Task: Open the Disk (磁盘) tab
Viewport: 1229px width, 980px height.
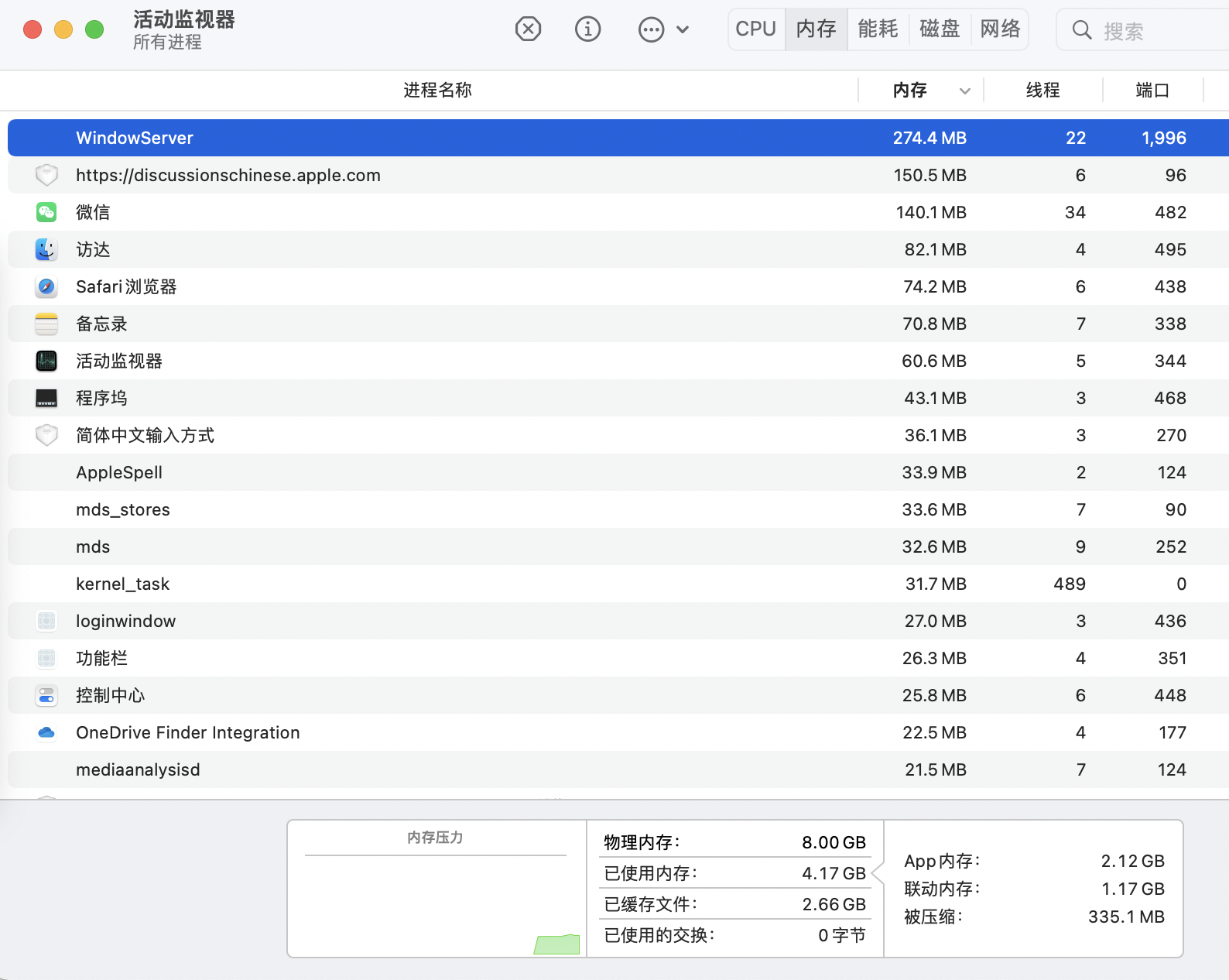Action: 939,29
